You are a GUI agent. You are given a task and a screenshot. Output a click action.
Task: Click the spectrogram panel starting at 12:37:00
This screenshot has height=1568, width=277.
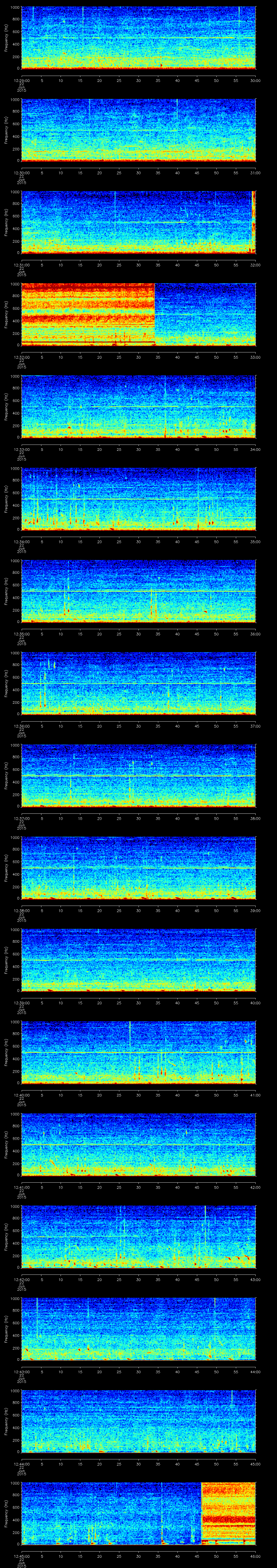tap(138, 777)
